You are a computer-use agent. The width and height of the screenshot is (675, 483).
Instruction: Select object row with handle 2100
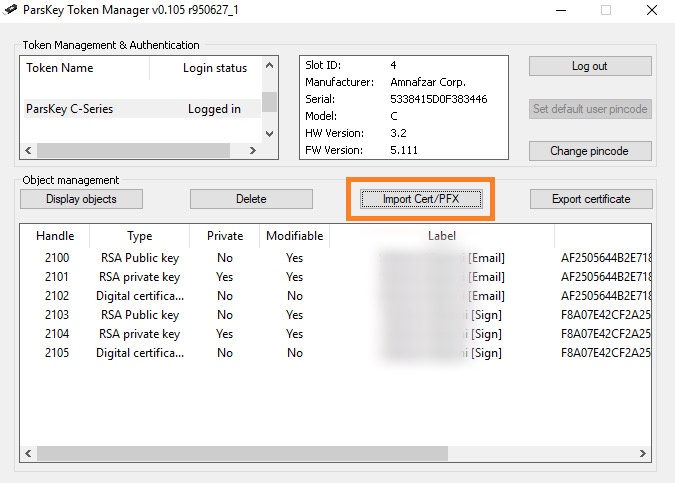point(336,258)
